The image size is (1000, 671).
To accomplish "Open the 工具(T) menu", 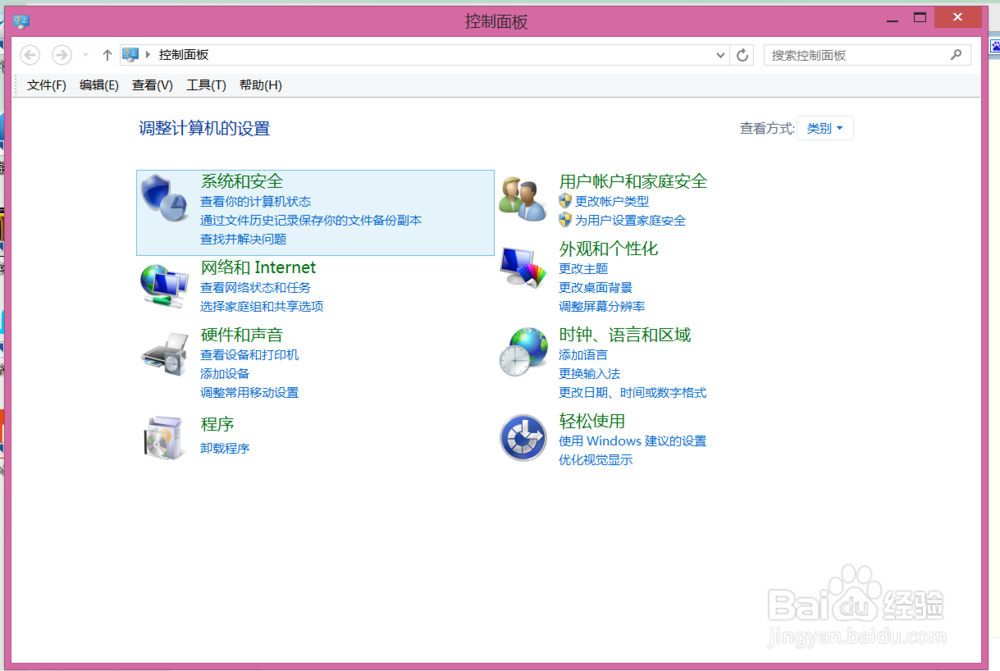I will [x=206, y=85].
